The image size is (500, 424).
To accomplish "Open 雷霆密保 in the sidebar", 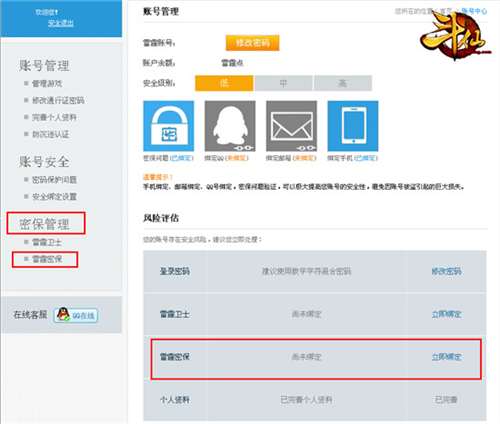I will [x=47, y=259].
